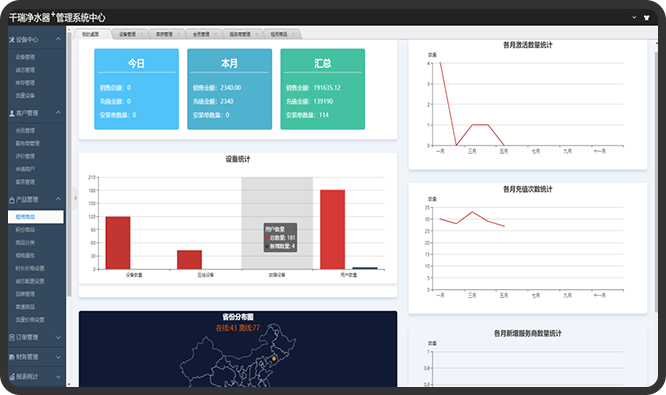Expand the 财务管理 menu section
The height and width of the screenshot is (395, 666).
tap(58, 357)
